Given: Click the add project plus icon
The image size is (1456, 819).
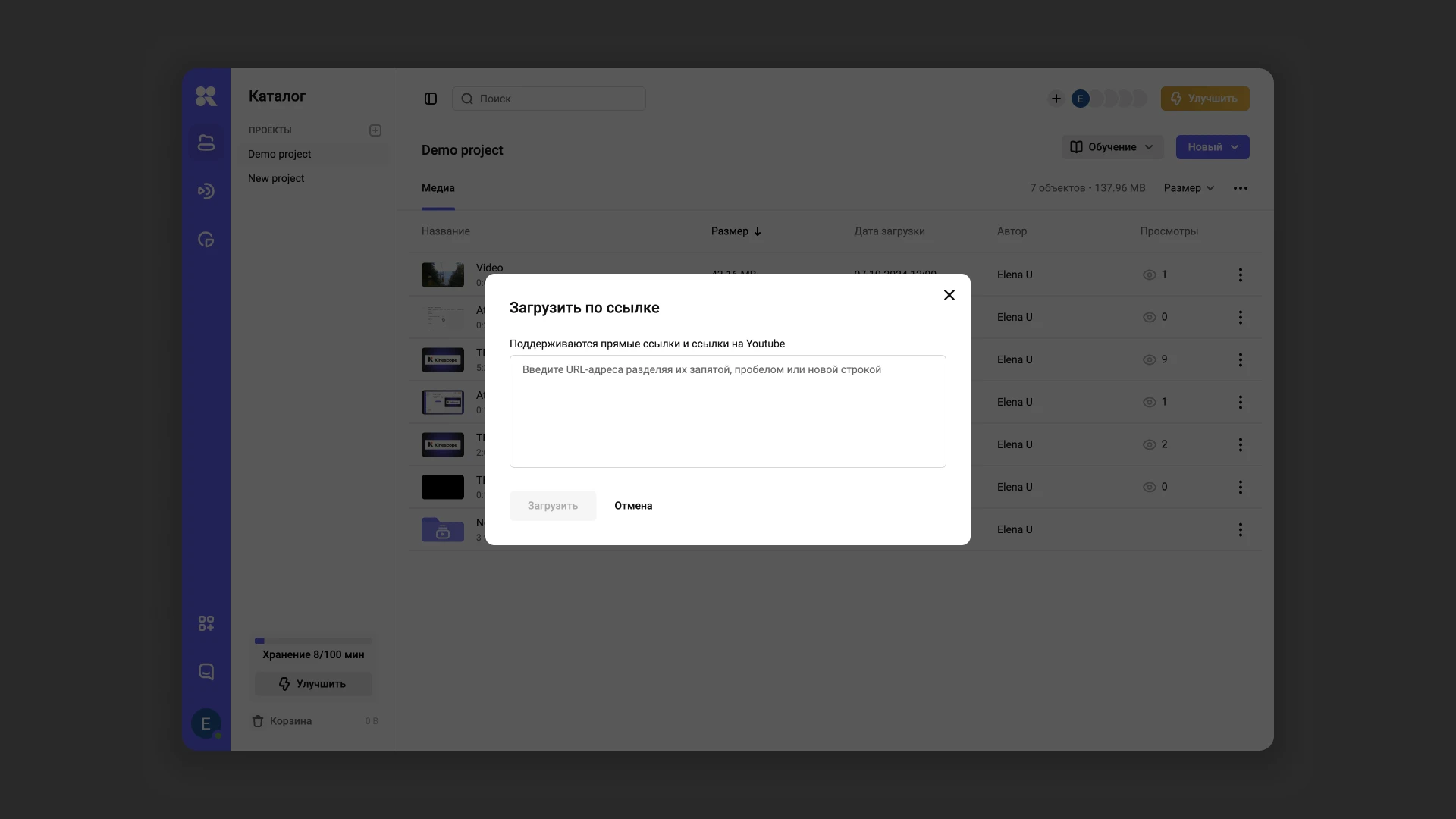Looking at the screenshot, I should [375, 130].
